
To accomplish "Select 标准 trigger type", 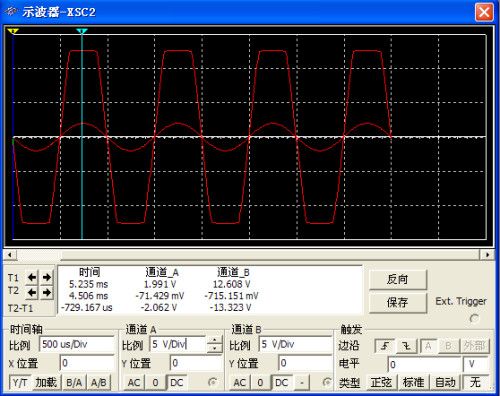I will click(413, 382).
